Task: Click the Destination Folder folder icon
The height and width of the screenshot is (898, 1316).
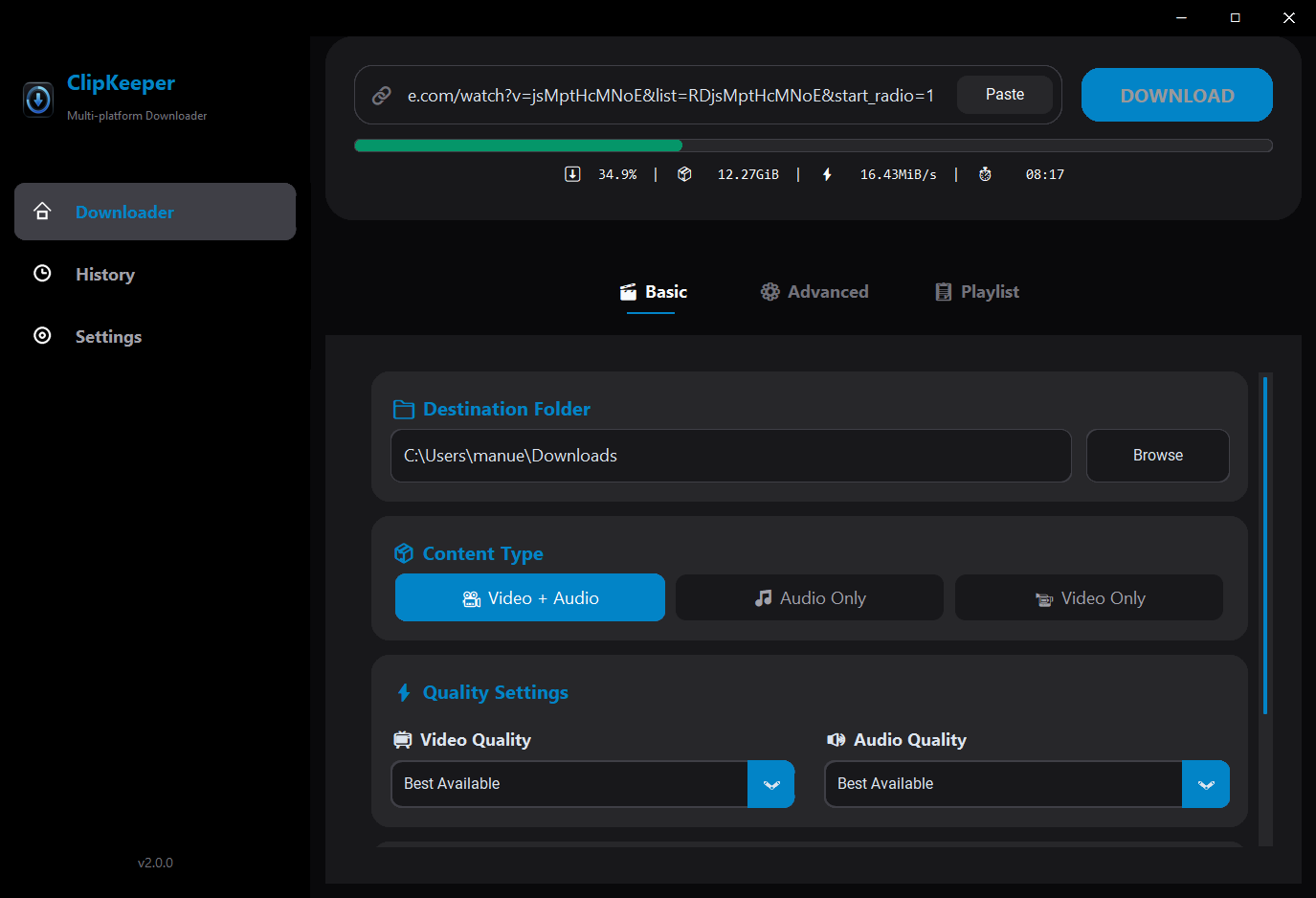Action: pyautogui.click(x=404, y=410)
